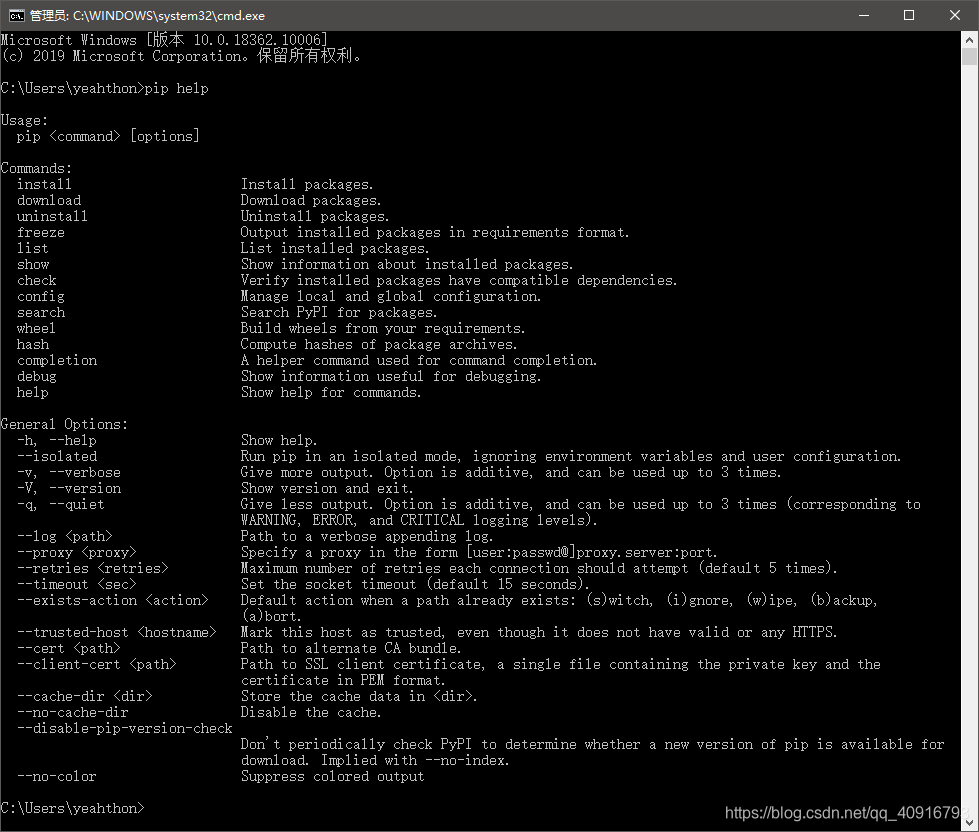The image size is (979, 832).
Task: Click the maximize icon on the title bar
Action: pos(908,15)
